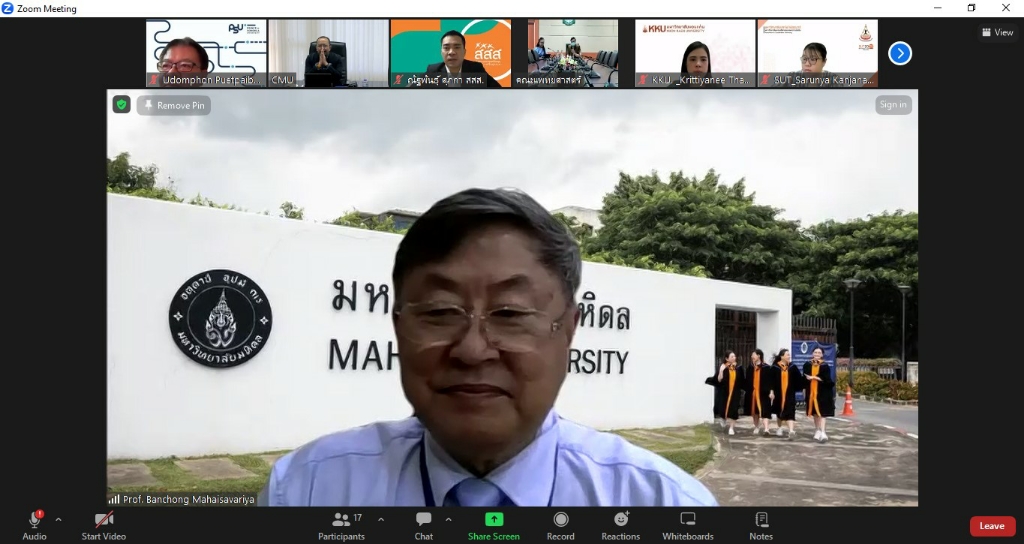Open the Notes tool
The height and width of the screenshot is (544, 1024).
point(761,525)
